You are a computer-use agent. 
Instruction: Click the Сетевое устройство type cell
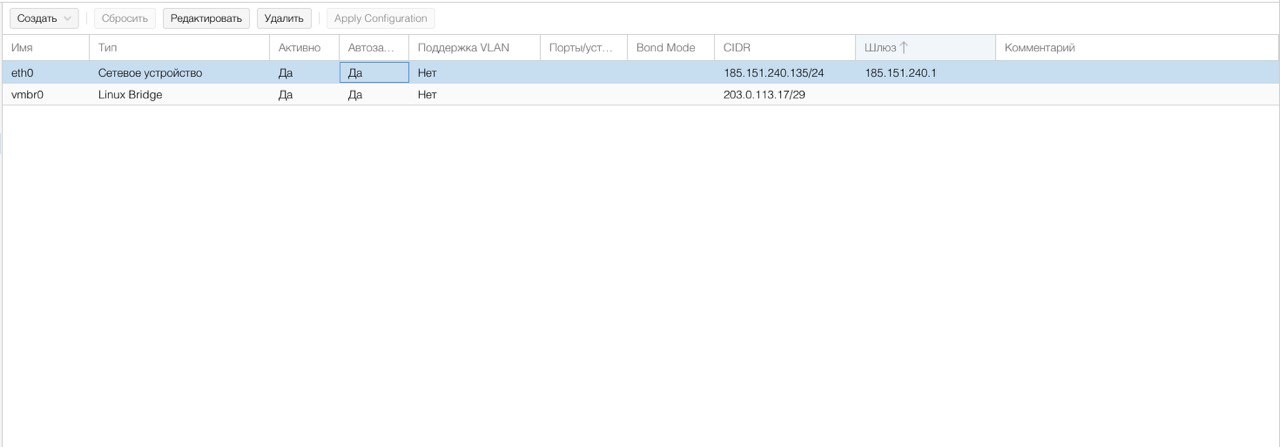tap(179, 73)
